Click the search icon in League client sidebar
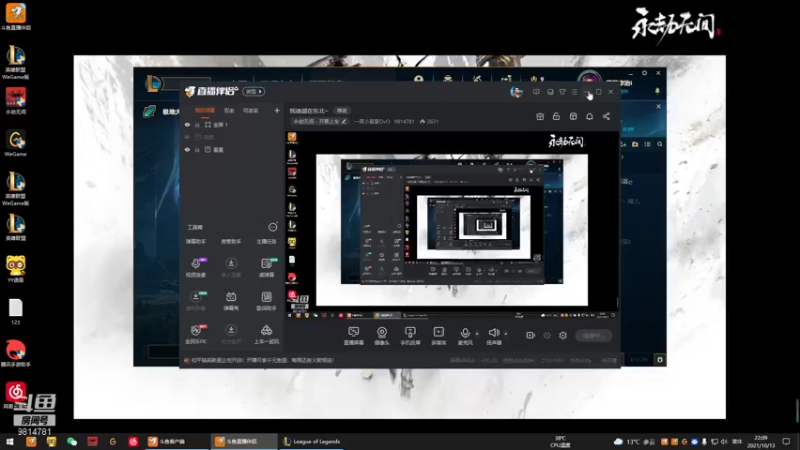 660,144
